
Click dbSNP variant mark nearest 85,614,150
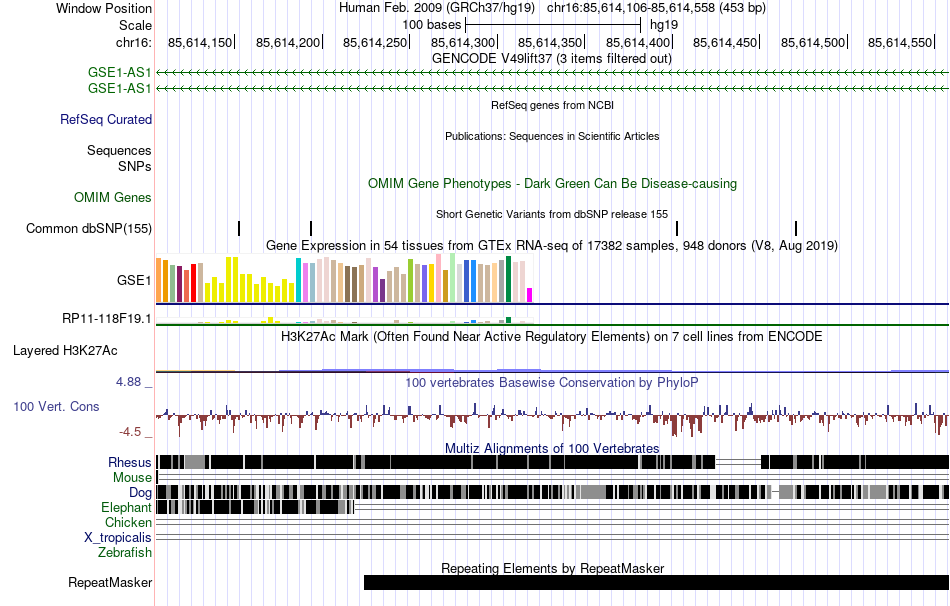(239, 228)
